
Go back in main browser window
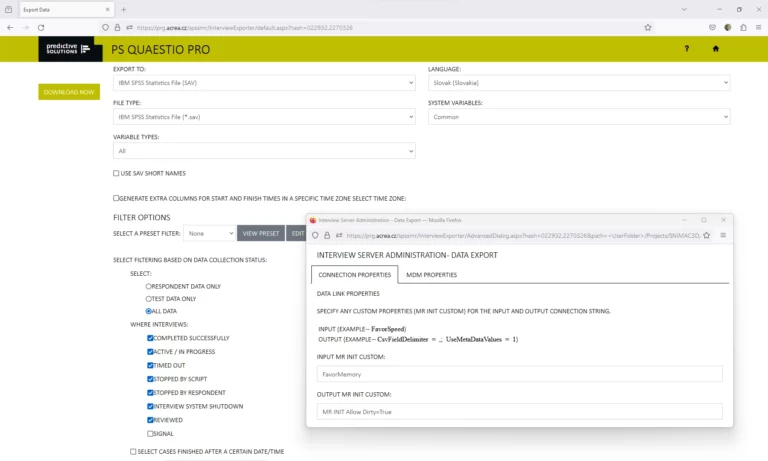point(10,27)
